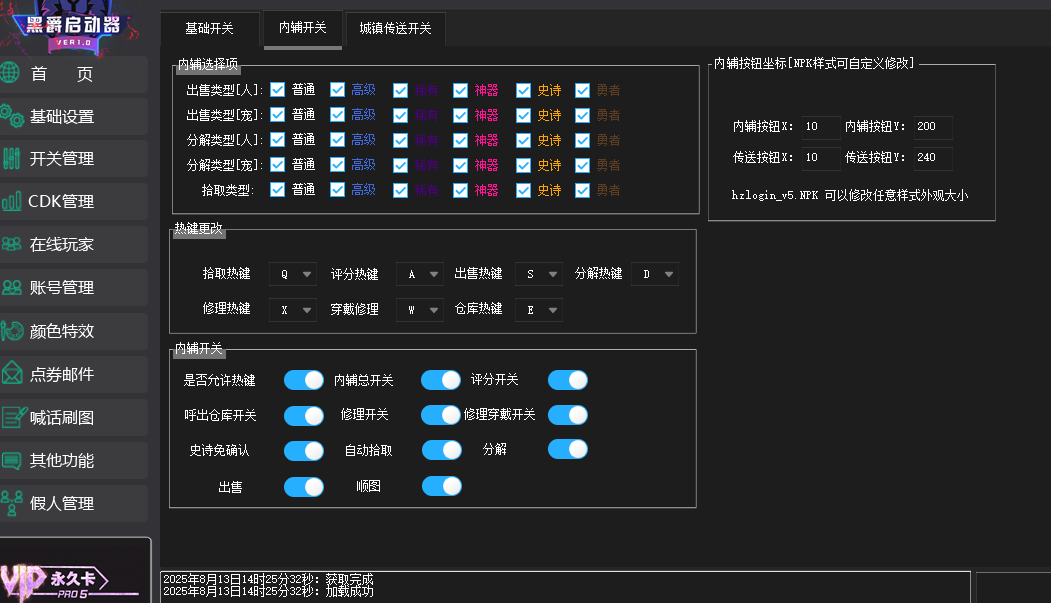Uncheck 普通 in the 出售类型[人] row
1051x603 pixels.
278,90
